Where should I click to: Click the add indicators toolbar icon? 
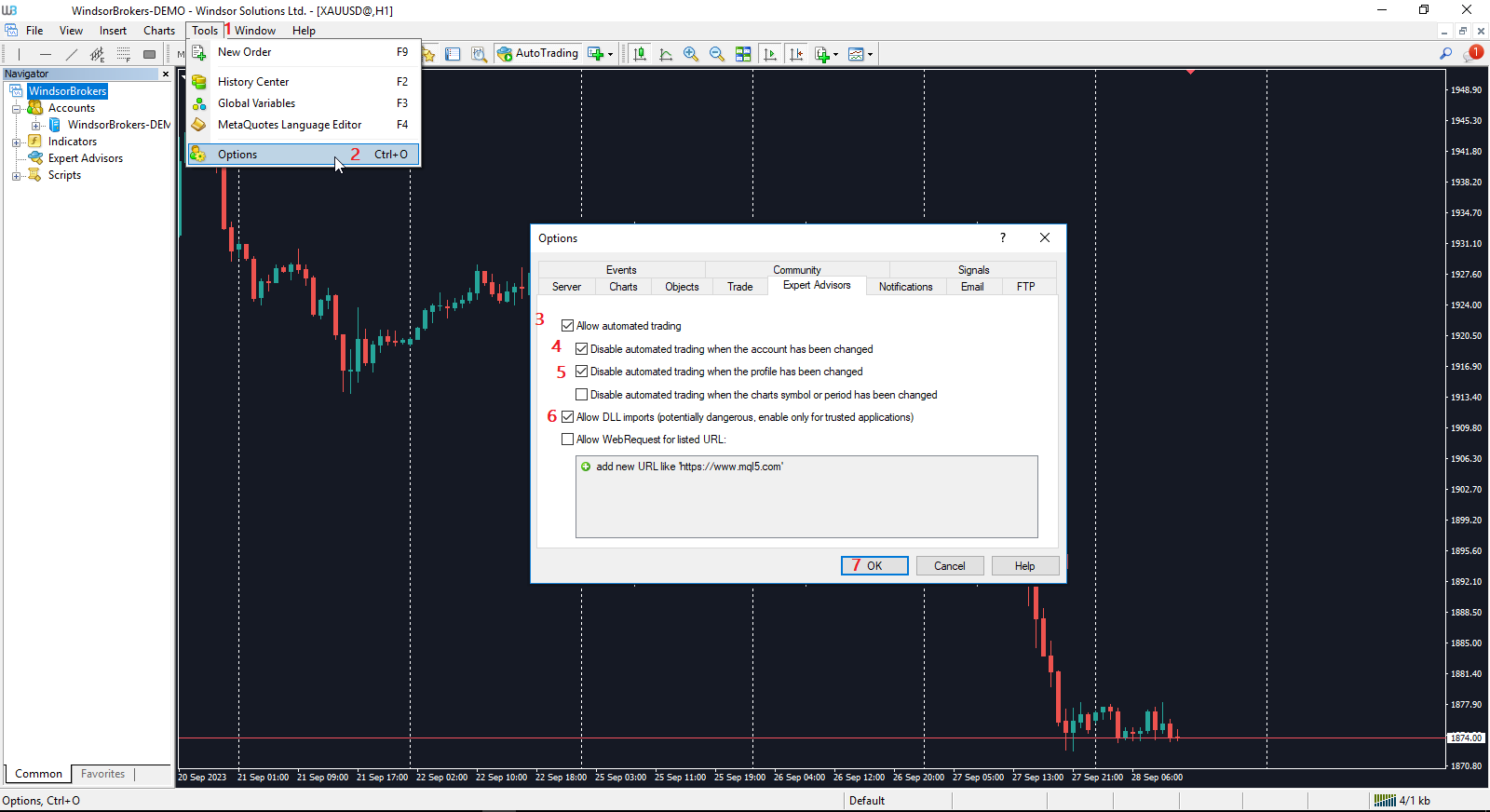click(821, 54)
